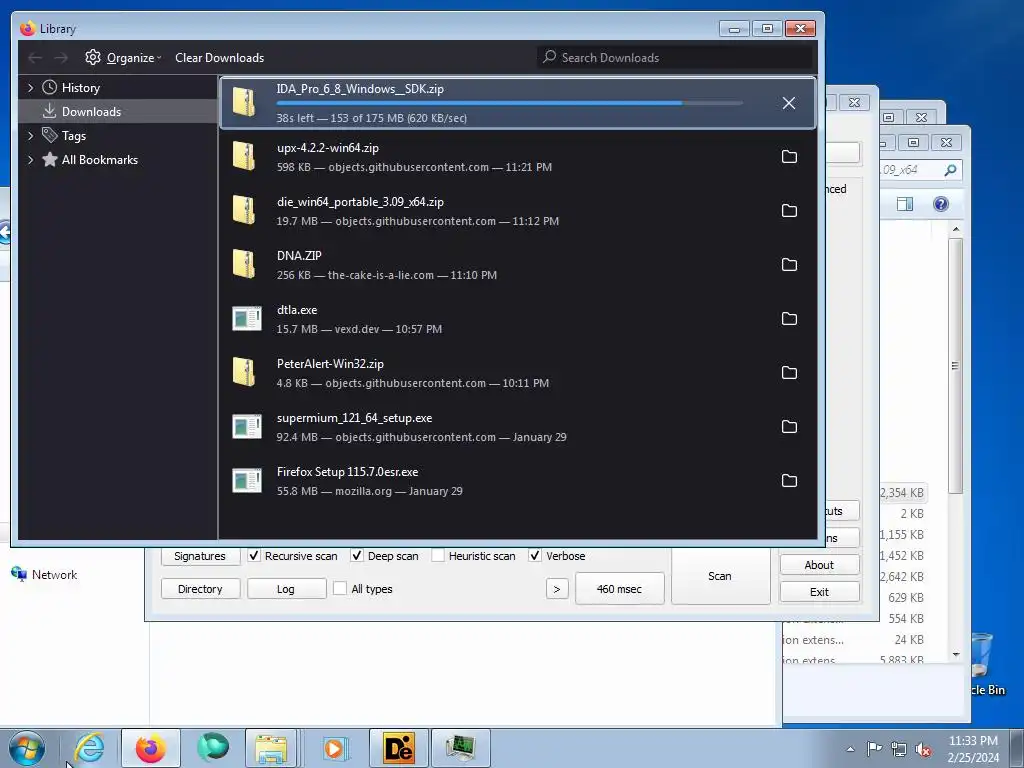Image resolution: width=1024 pixels, height=768 pixels.
Task: Open folder icon for PeterAlert-Win32.zip
Action: point(789,373)
